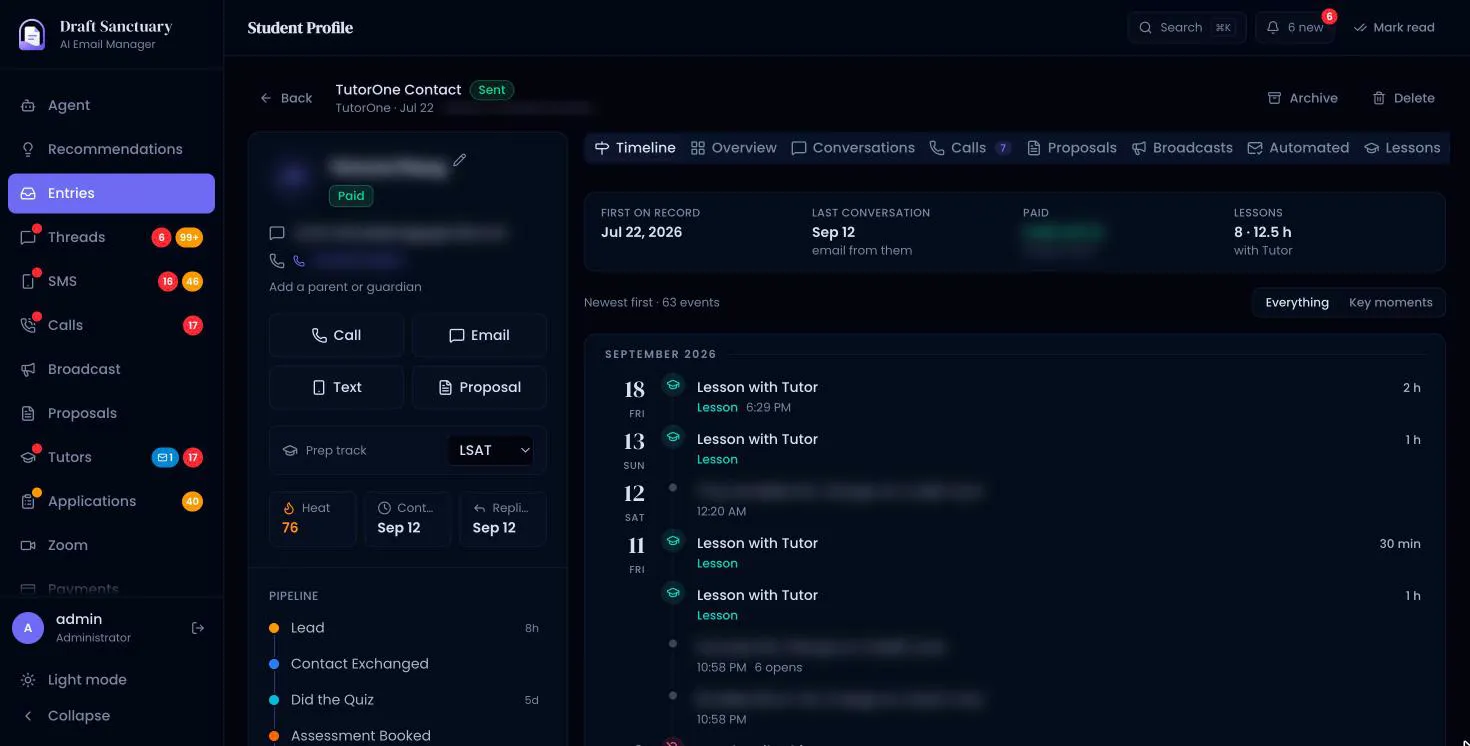The image size is (1470, 746).
Task: Click the logout icon beside admin
Action: coord(198,628)
